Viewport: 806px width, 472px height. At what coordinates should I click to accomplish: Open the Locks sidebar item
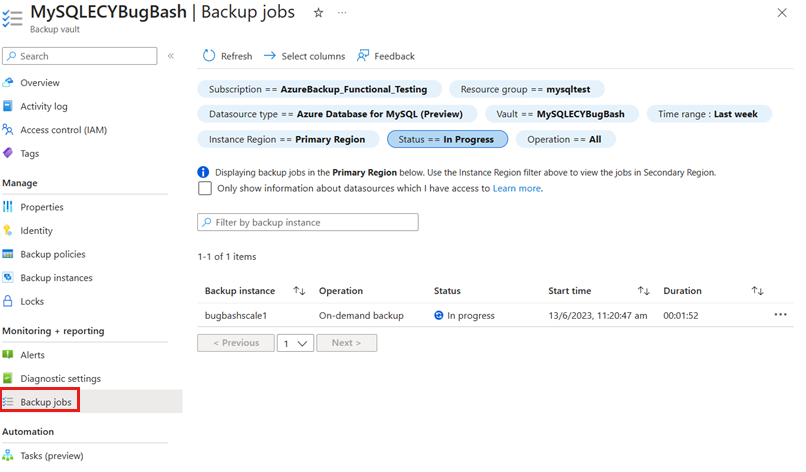tap(32, 301)
